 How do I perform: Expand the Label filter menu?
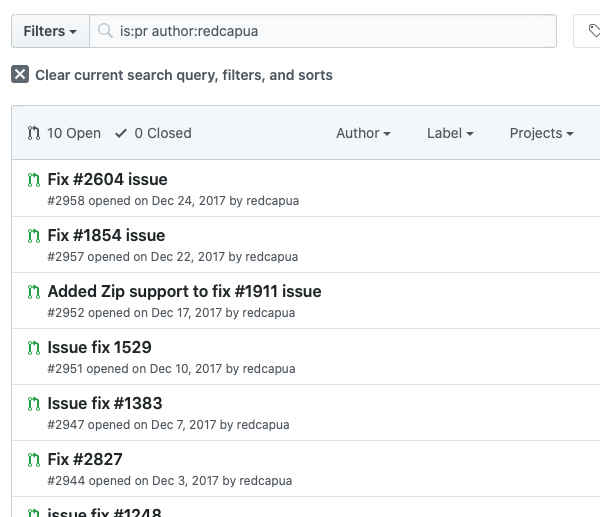coord(449,133)
